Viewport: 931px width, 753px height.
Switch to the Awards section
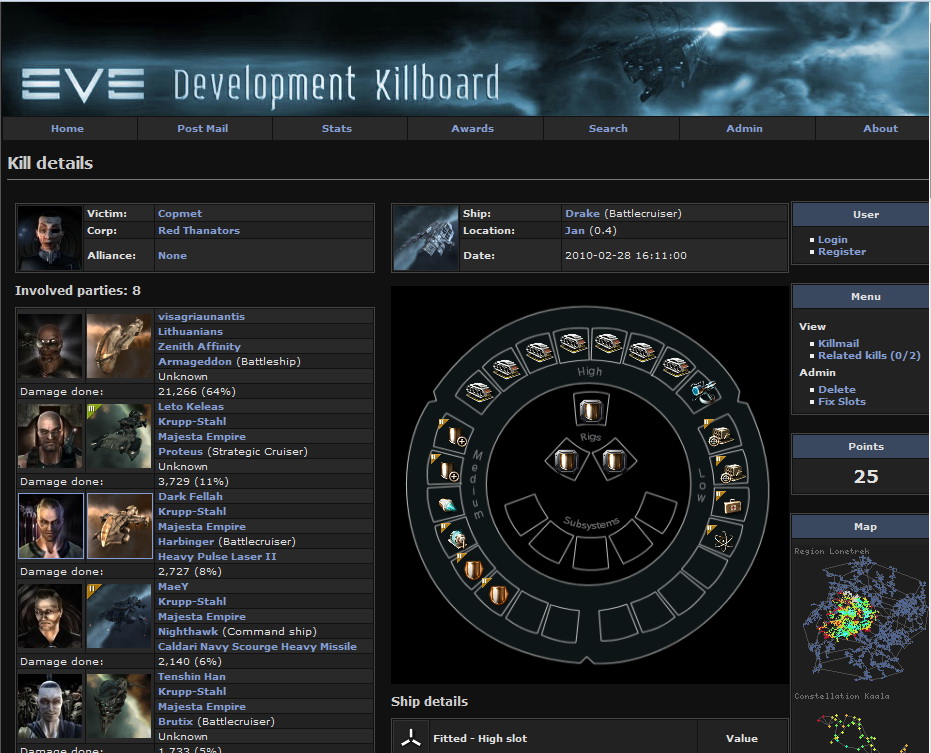(472, 128)
